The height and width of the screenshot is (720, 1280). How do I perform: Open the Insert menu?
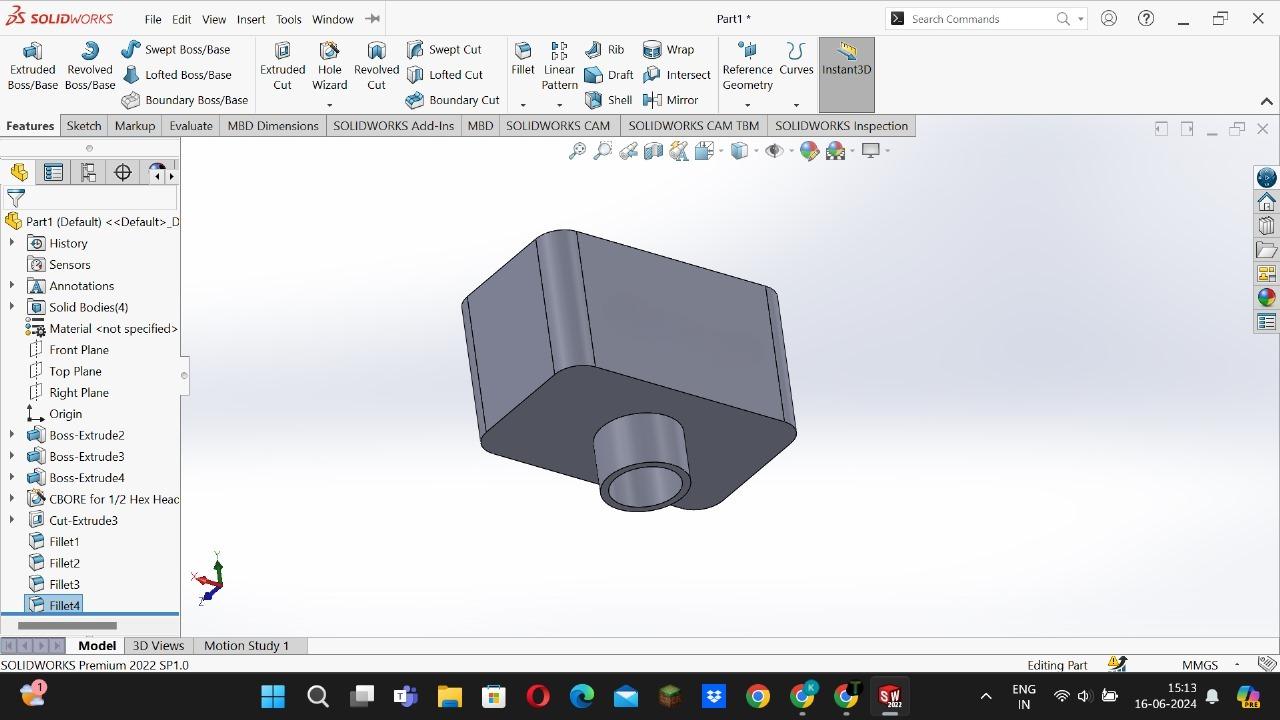(251, 19)
